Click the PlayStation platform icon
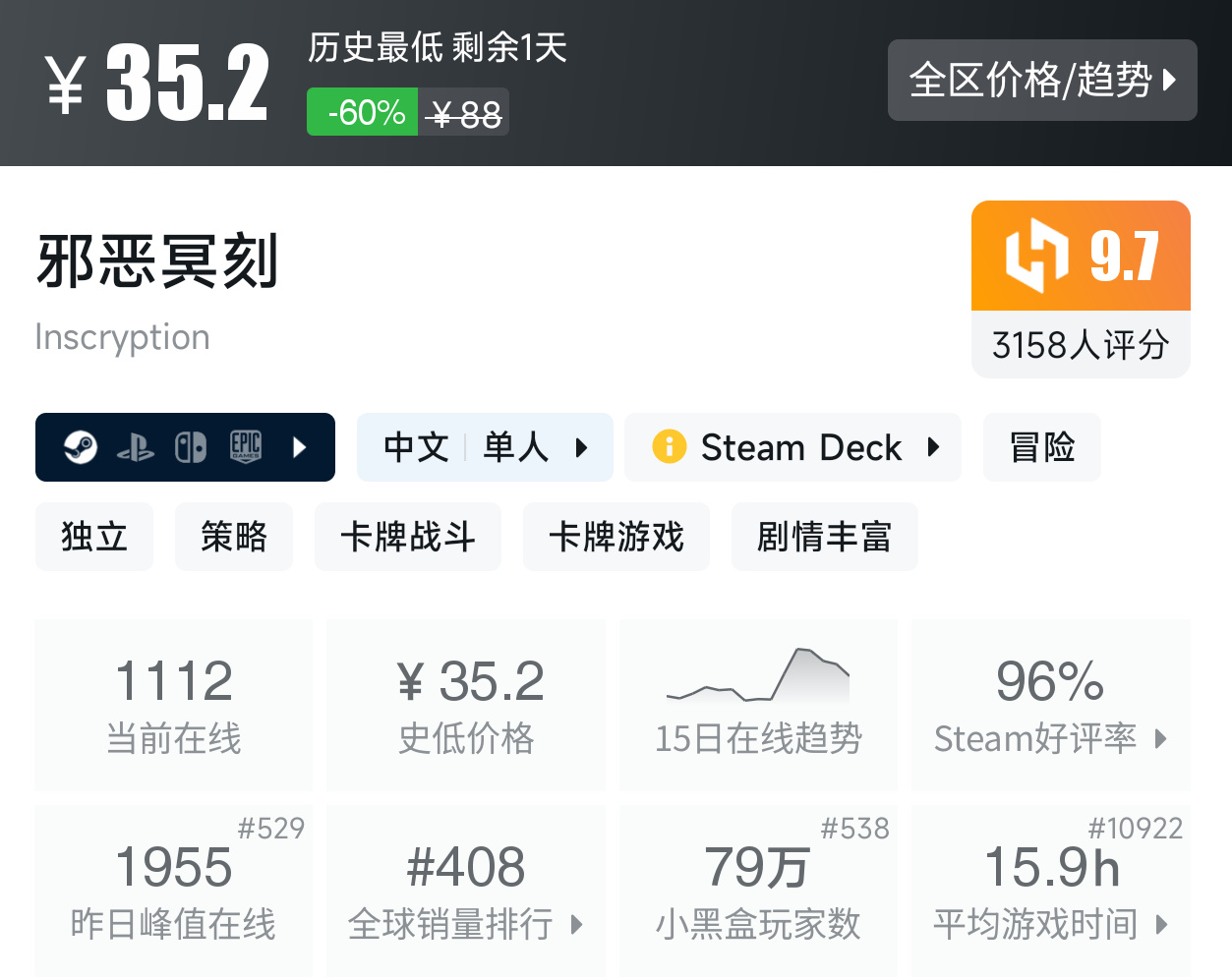 (136, 448)
